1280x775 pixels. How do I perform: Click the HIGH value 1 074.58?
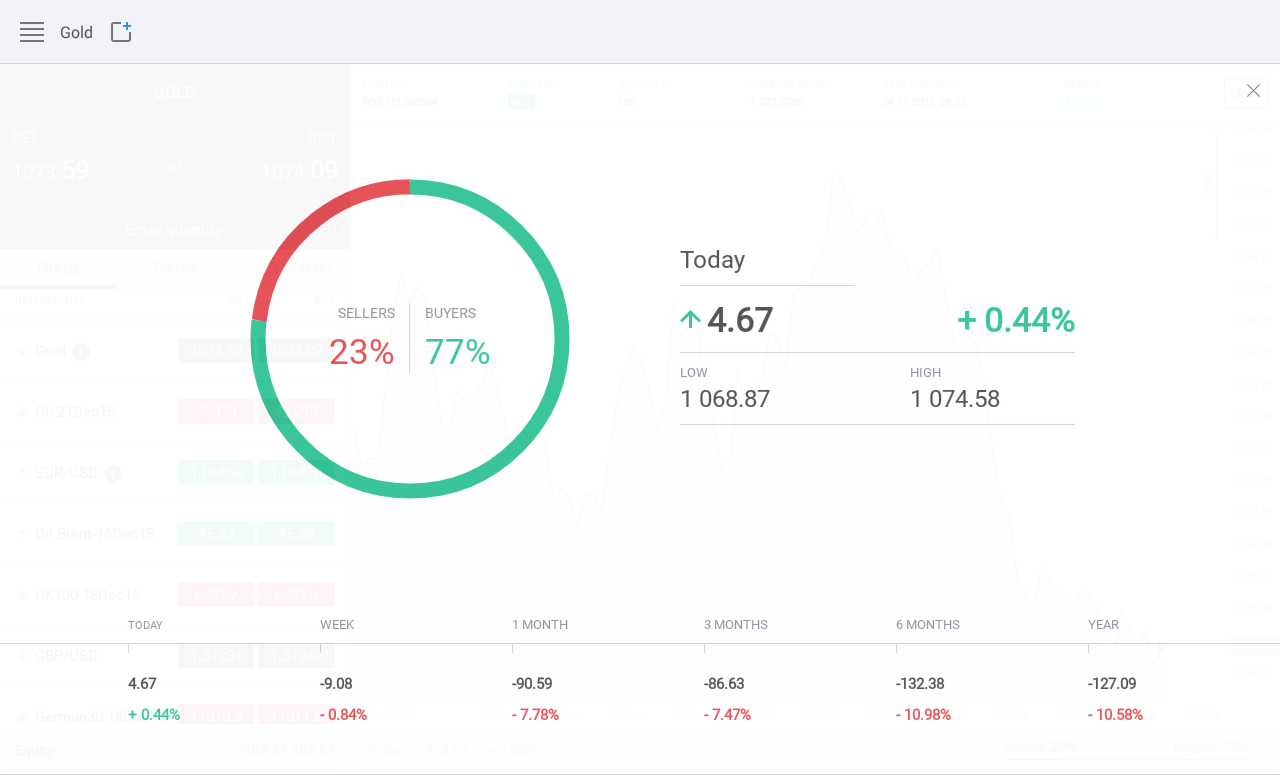click(955, 399)
